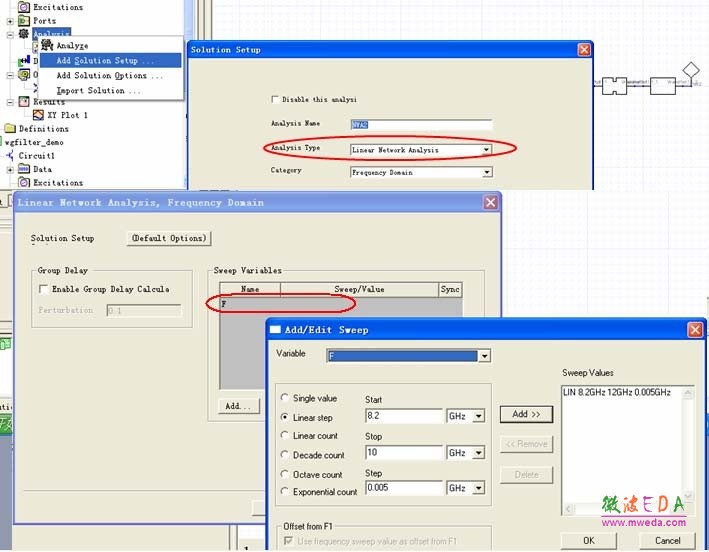Viewport: 709px width, 552px height.
Task: Click the Add... button under Sweep Variables
Action: pyautogui.click(x=238, y=406)
